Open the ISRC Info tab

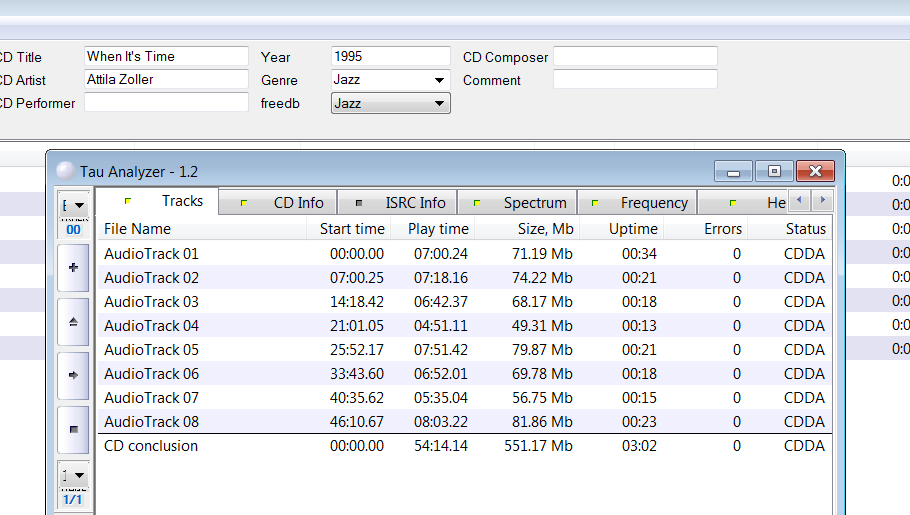point(398,203)
